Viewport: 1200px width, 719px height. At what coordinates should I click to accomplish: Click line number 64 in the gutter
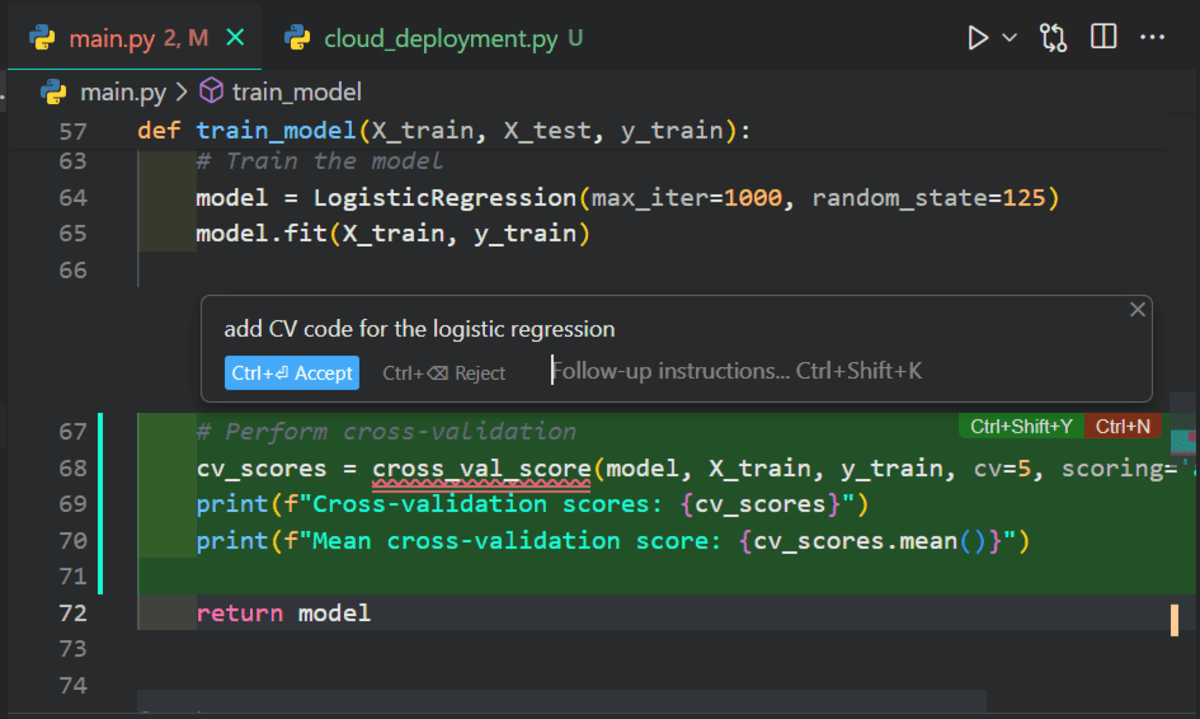[x=73, y=197]
